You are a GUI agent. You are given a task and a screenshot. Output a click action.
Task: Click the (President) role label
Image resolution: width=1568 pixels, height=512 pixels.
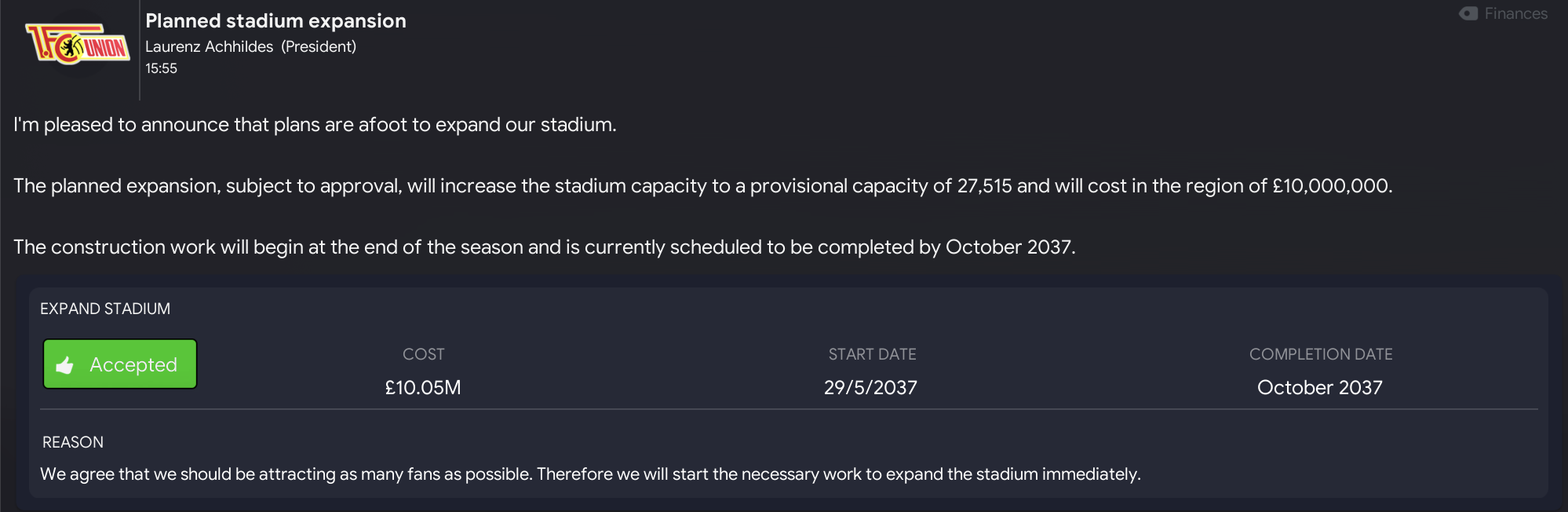(x=319, y=46)
